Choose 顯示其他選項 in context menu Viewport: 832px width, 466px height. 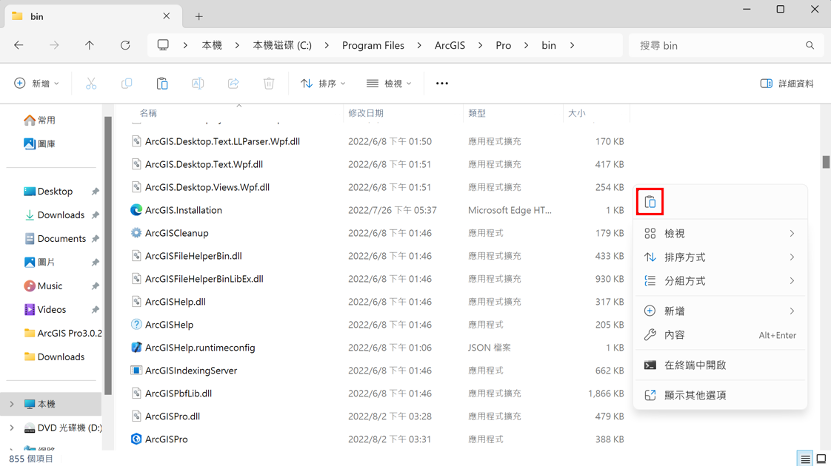tap(695, 395)
